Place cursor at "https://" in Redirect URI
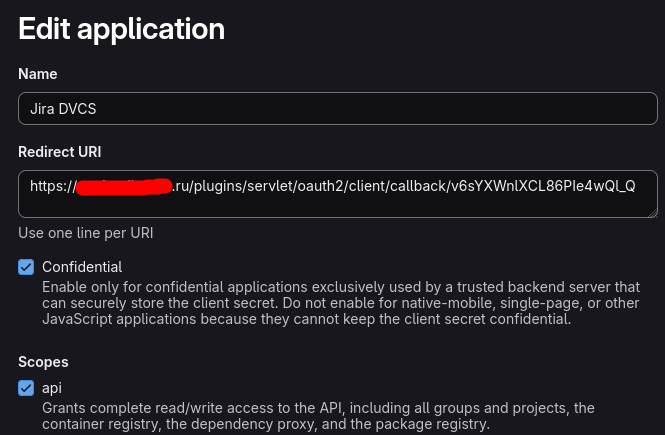Screen dimensions: 665x435 [52, 186]
